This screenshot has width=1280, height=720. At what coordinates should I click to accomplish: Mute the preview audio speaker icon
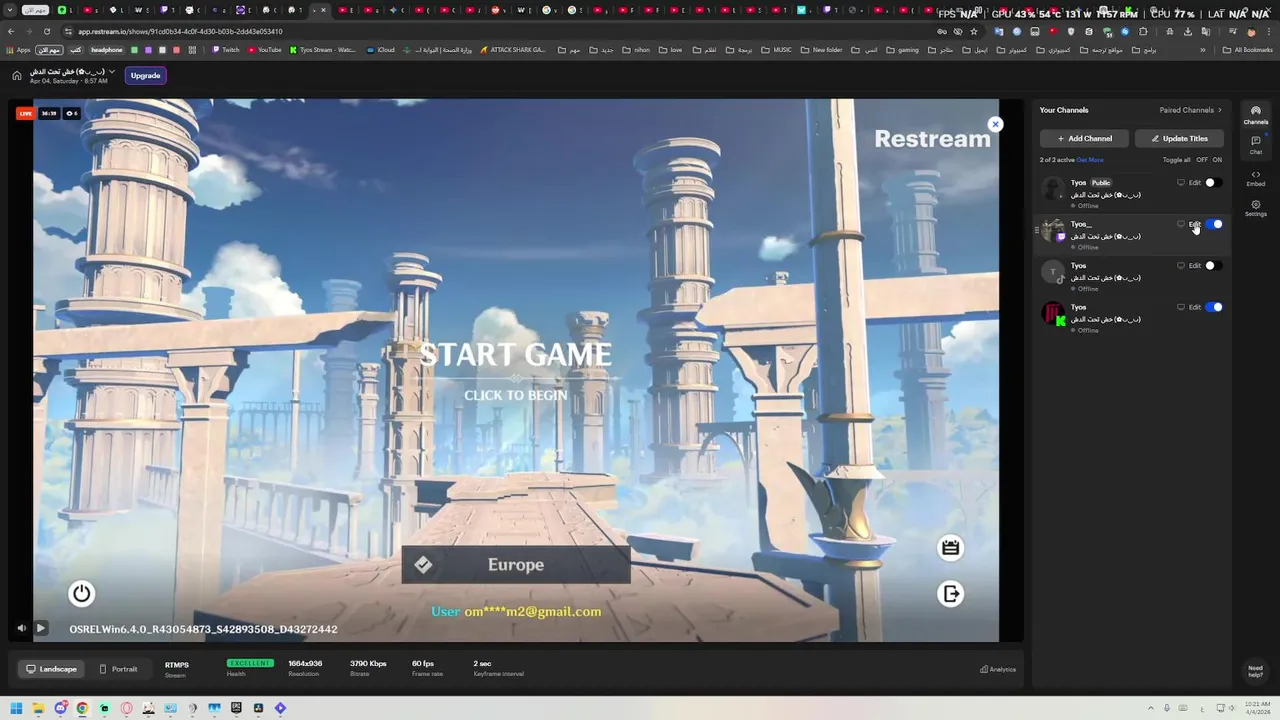click(21, 628)
